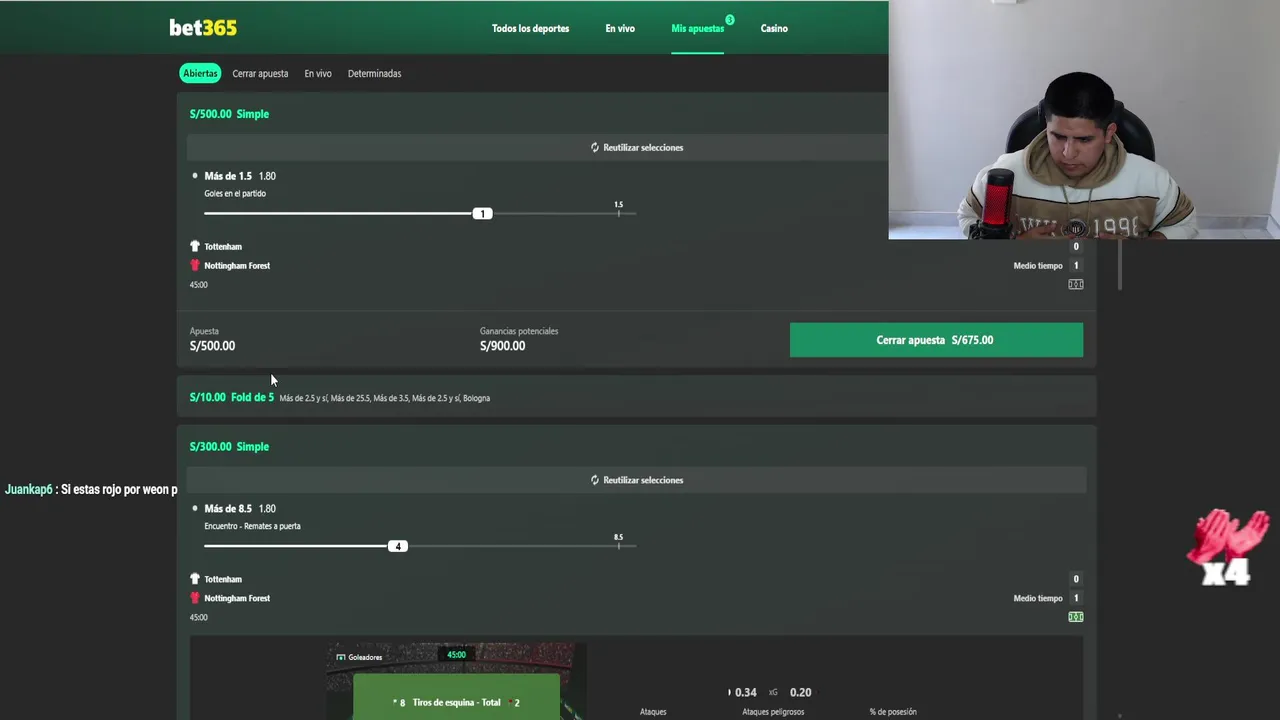
Task: Click the bet365 logo
Action: pyautogui.click(x=203, y=28)
